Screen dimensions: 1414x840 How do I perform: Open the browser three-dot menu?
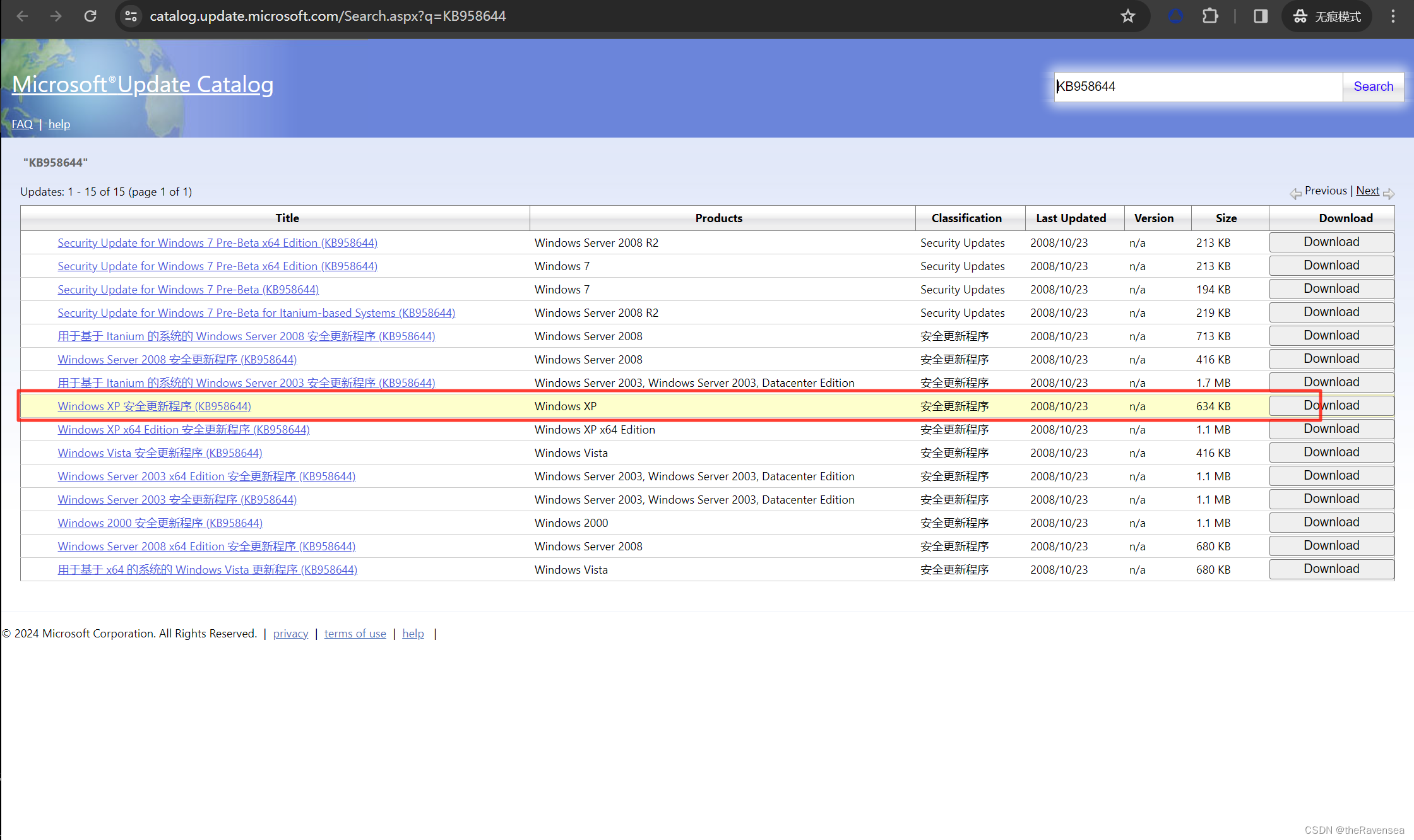(x=1393, y=16)
